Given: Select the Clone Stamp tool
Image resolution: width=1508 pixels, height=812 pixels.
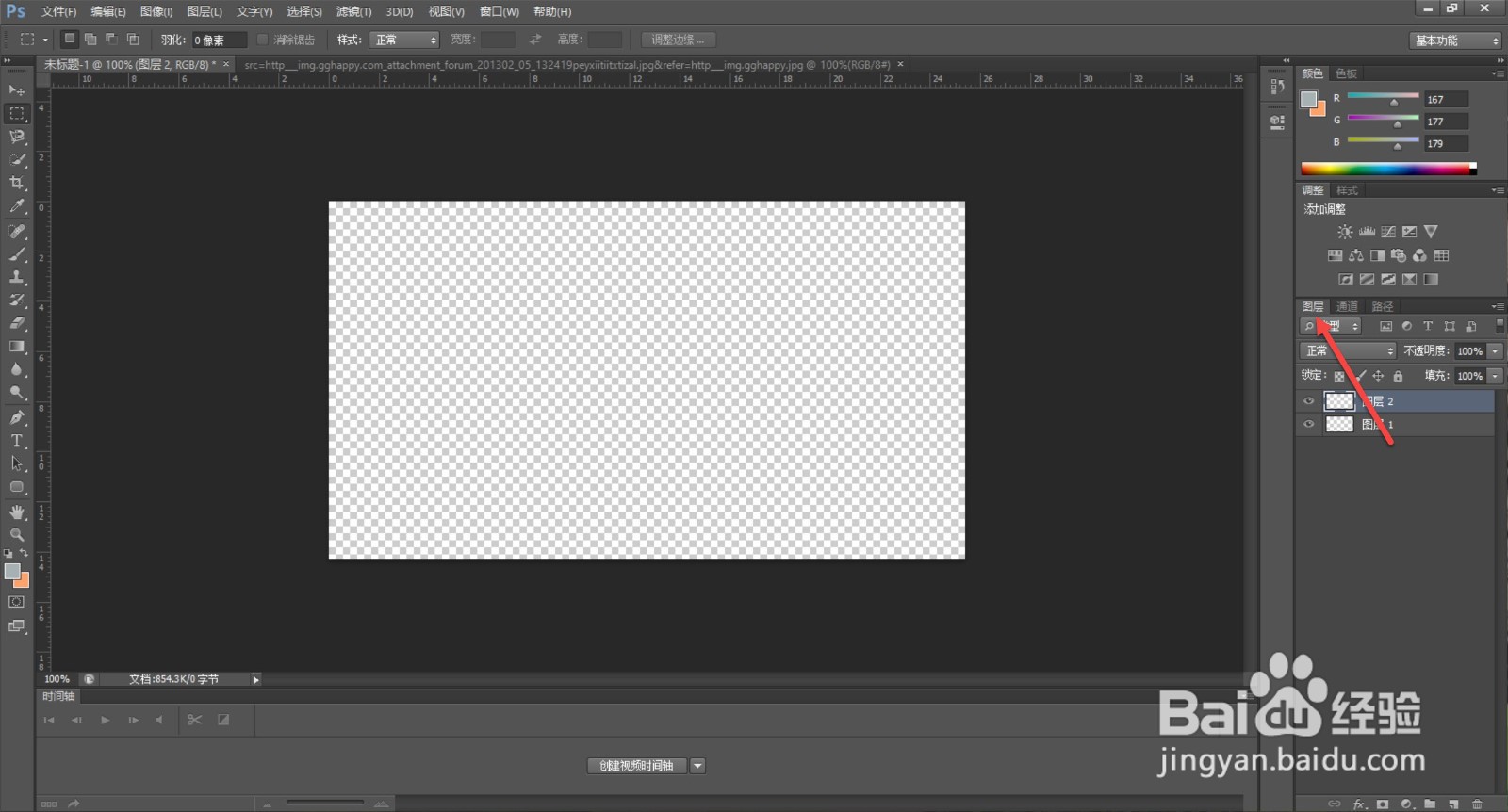Looking at the screenshot, I should 17,277.
